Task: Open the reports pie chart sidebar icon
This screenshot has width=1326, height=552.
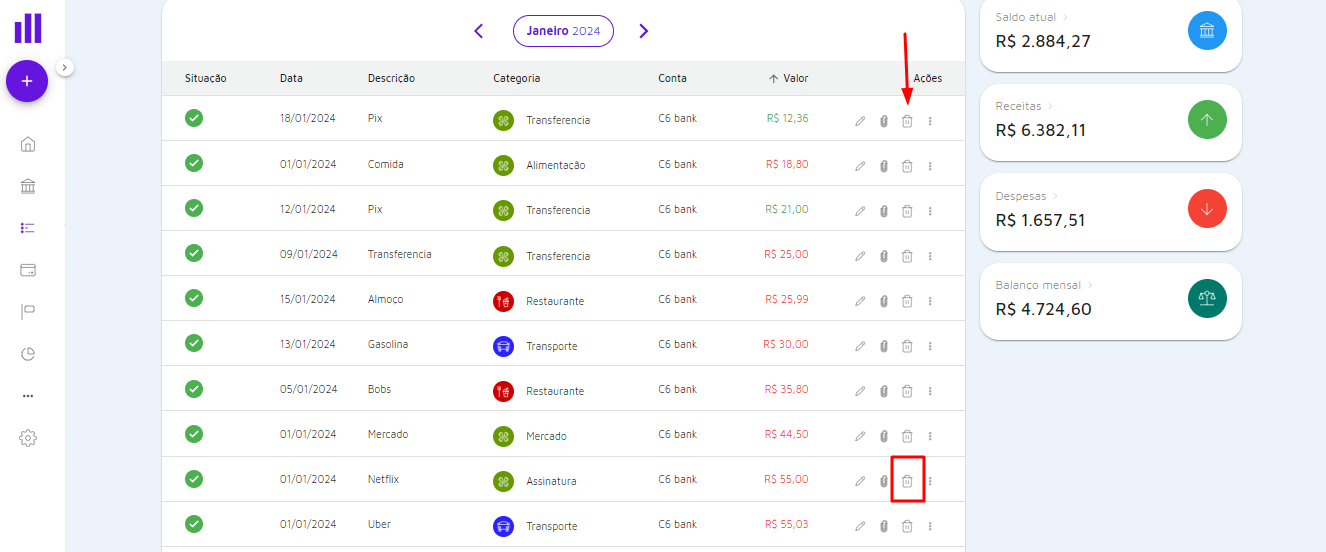Action: click(28, 354)
